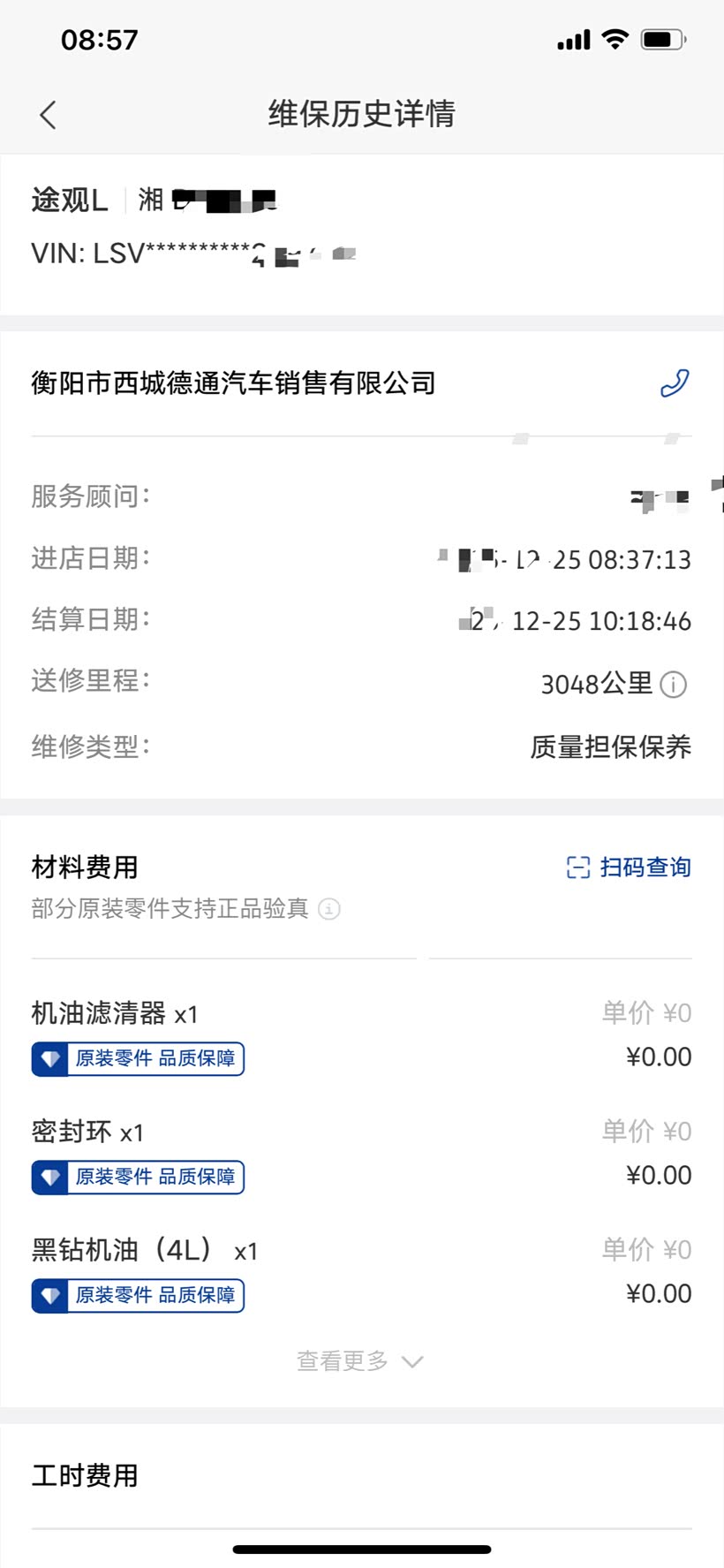Screen dimensions: 724x1568
Task: Open info icon next to 部分原装零件支持正品验真
Action: [x=328, y=909]
